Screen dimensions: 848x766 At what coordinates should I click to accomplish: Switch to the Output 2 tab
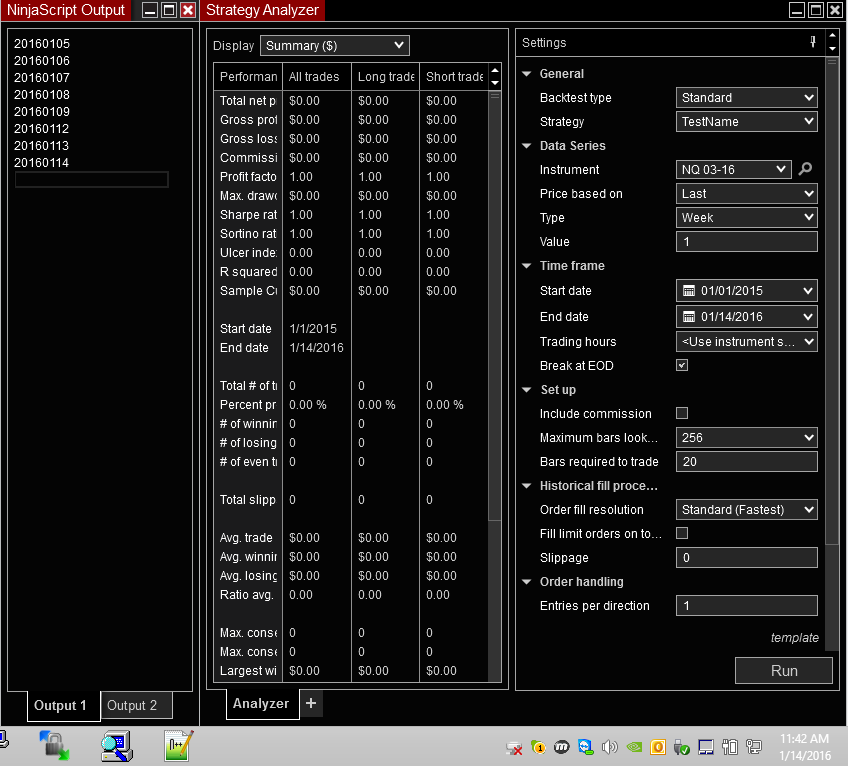[136, 705]
